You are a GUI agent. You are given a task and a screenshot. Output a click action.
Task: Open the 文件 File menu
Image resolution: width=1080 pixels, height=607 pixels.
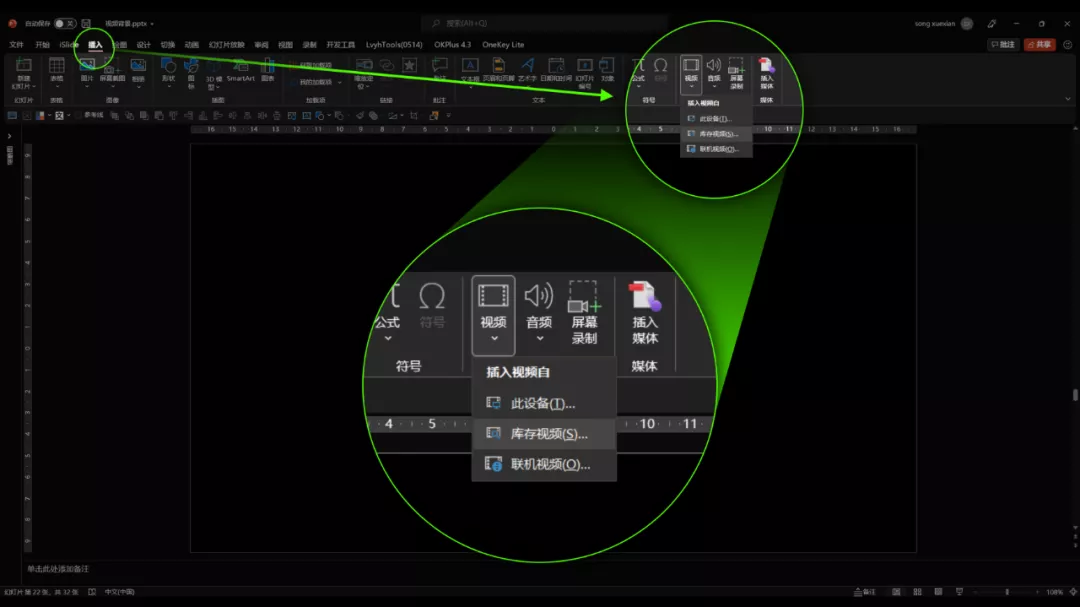17,45
